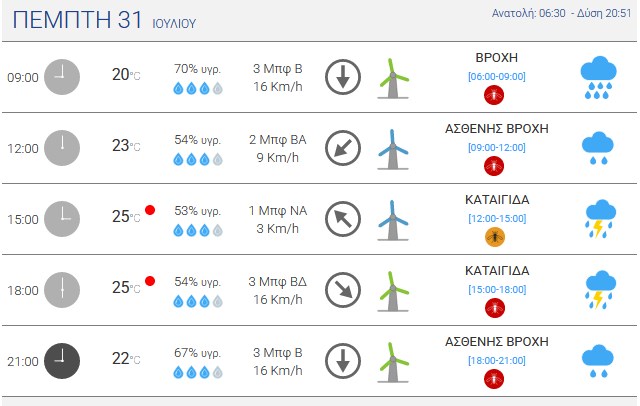Click the light rain cloud icon at 12:00

pos(598,148)
